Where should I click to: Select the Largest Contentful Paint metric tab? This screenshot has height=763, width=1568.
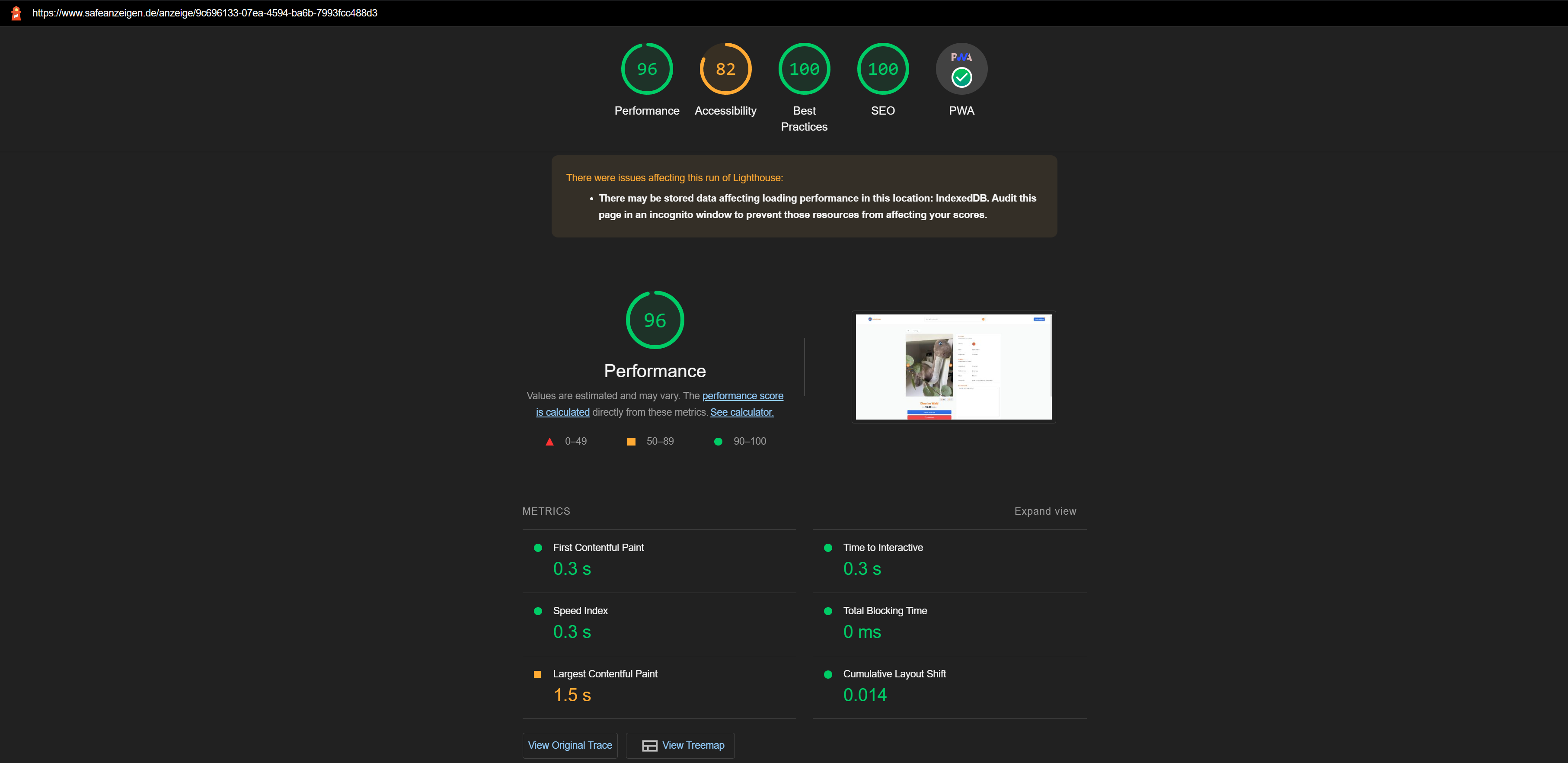[x=606, y=674]
